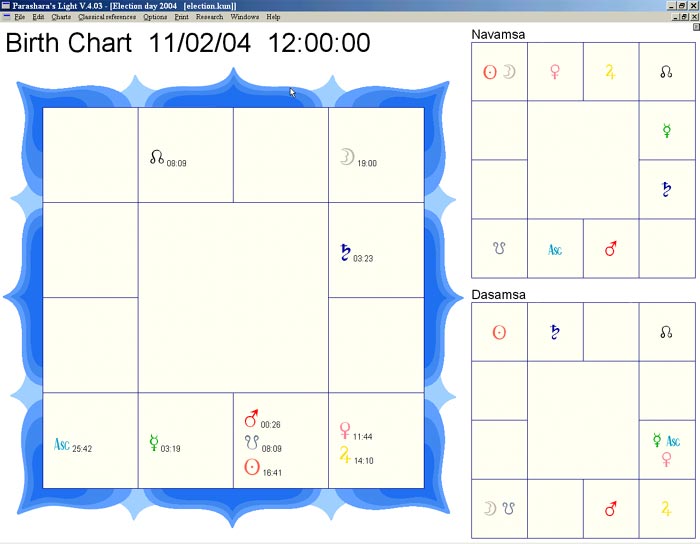Click the Birth Chart title heading
The width and height of the screenshot is (700, 544).
(x=69, y=43)
